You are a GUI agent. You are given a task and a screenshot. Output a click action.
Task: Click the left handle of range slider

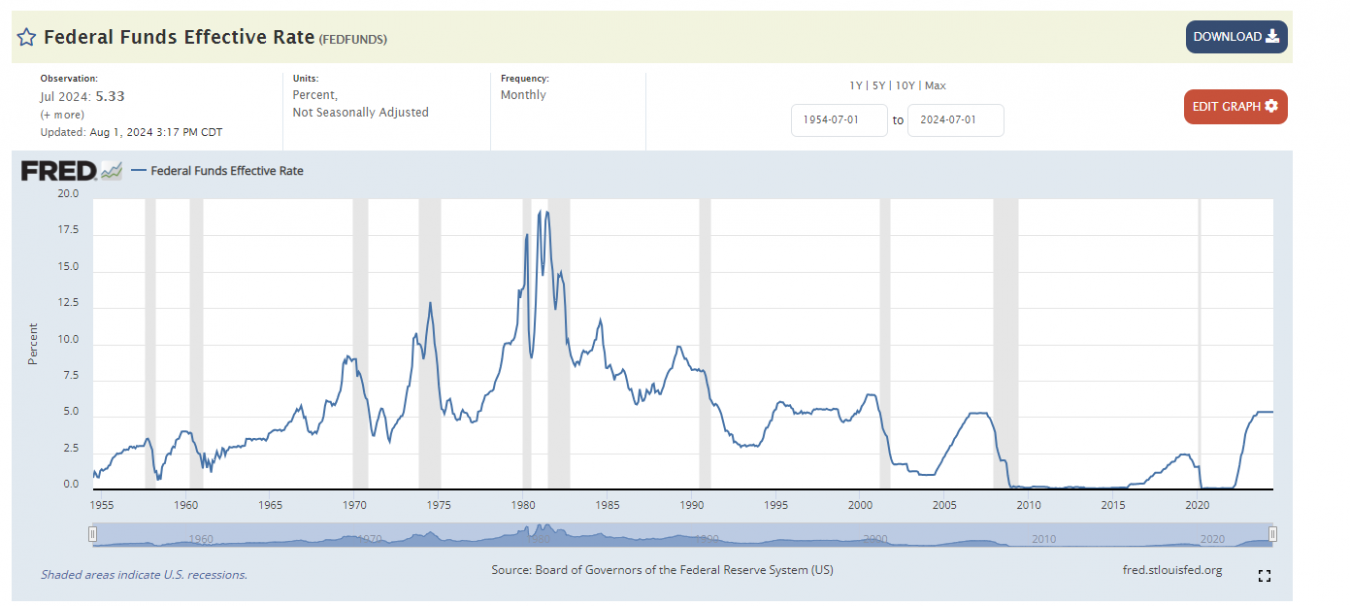tap(93, 534)
